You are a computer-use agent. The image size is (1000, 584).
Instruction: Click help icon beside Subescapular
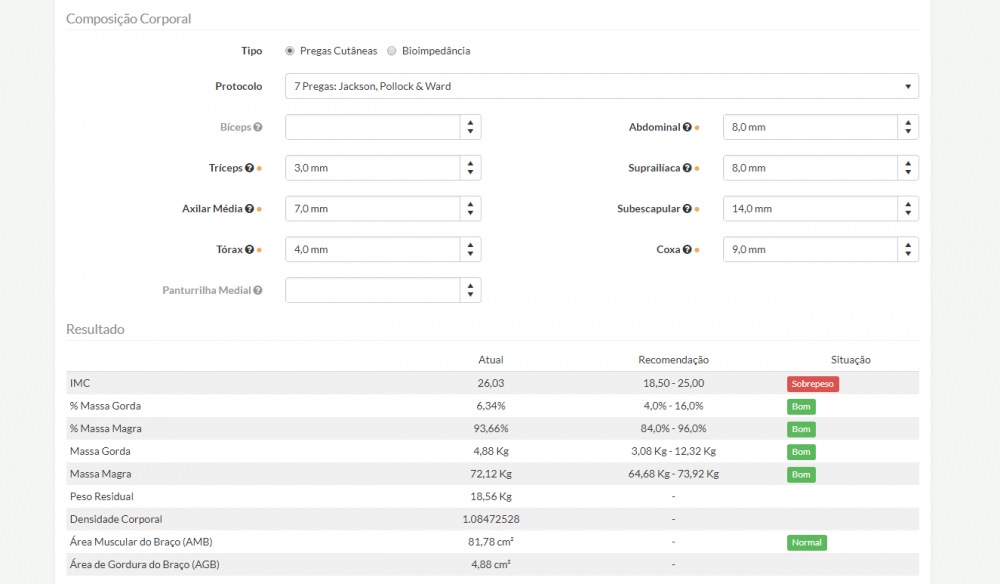click(x=687, y=209)
